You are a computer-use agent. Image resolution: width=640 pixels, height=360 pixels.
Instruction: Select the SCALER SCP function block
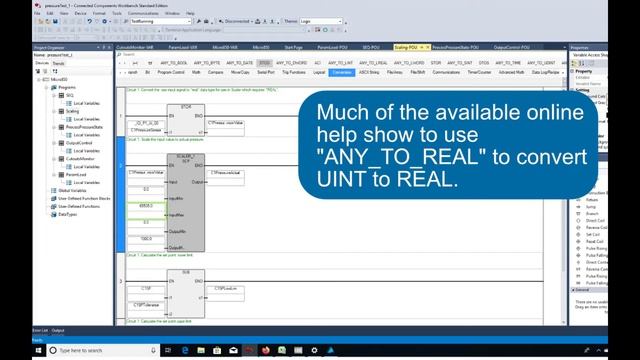pos(186,202)
